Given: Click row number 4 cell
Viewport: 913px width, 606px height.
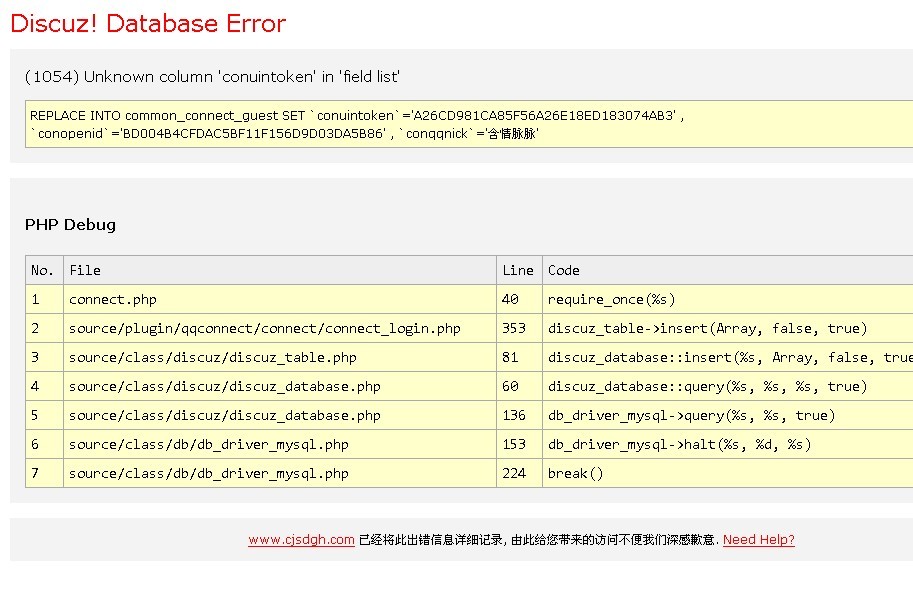Looking at the screenshot, I should coord(44,386).
